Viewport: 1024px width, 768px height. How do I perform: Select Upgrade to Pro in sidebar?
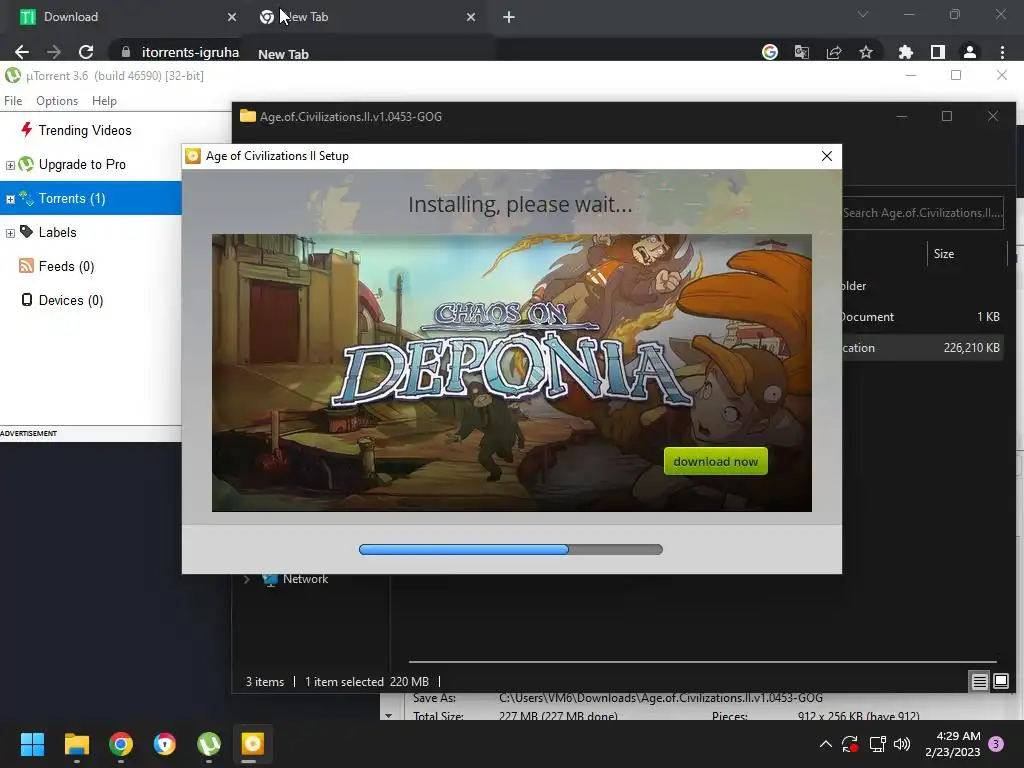[x=82, y=164]
